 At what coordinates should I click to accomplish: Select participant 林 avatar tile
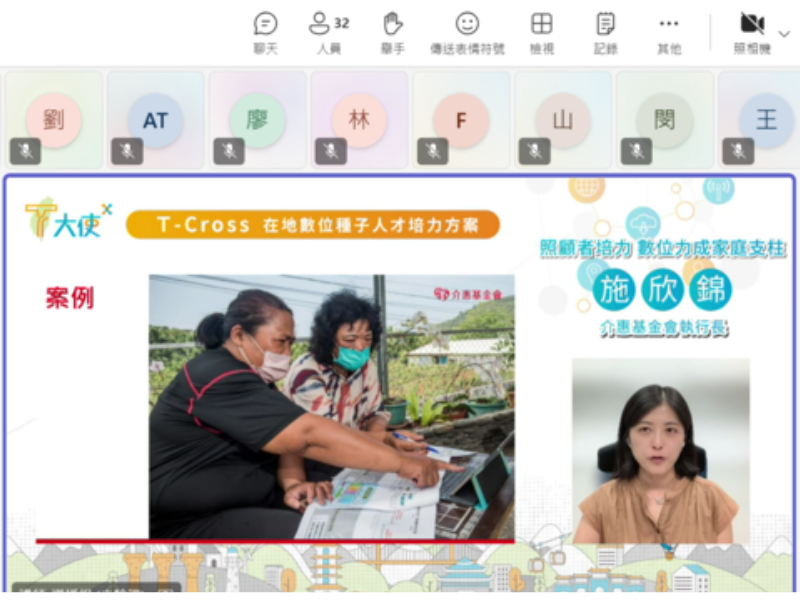point(359,120)
